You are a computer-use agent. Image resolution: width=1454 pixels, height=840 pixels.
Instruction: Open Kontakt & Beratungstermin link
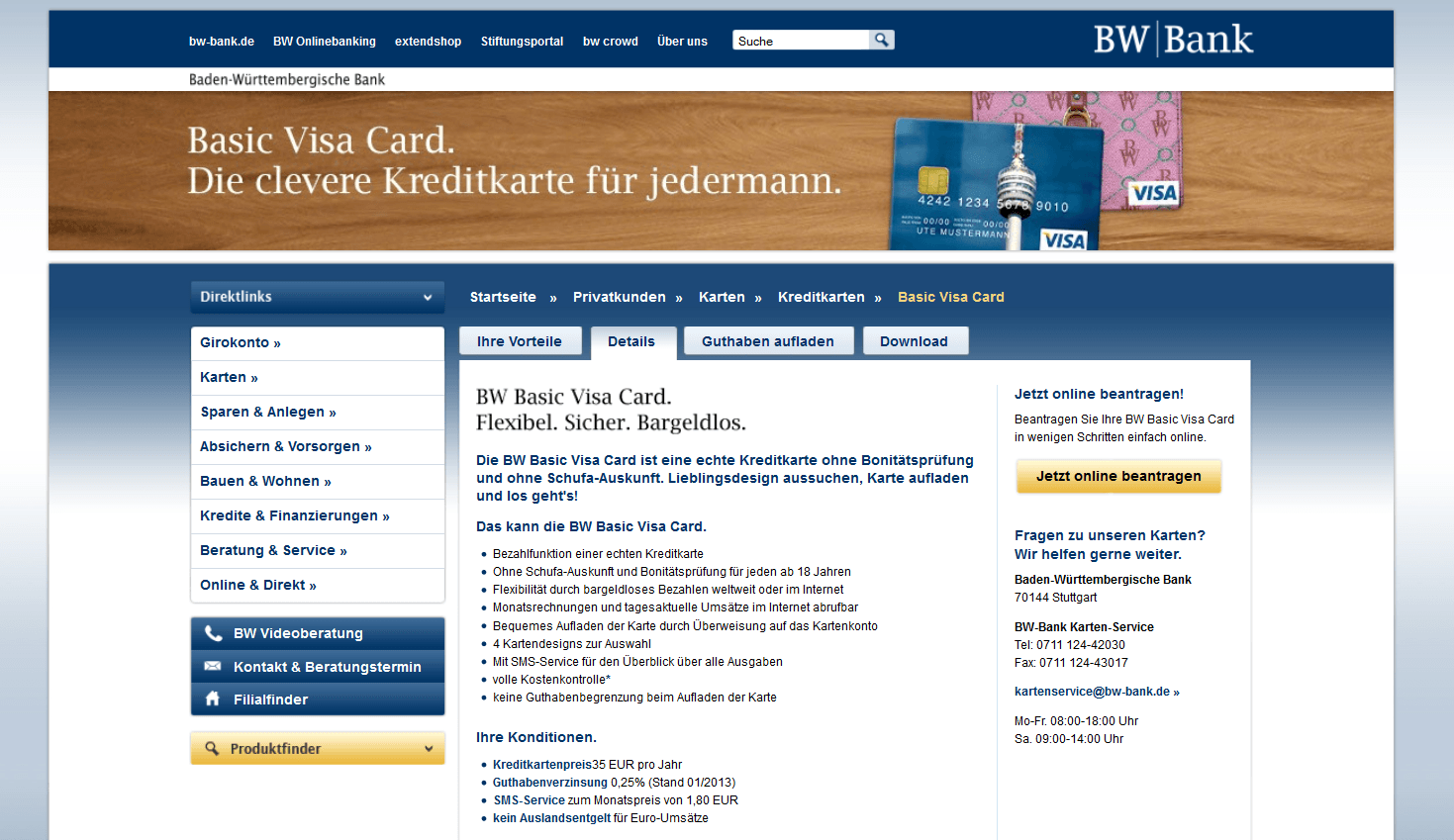click(x=318, y=667)
